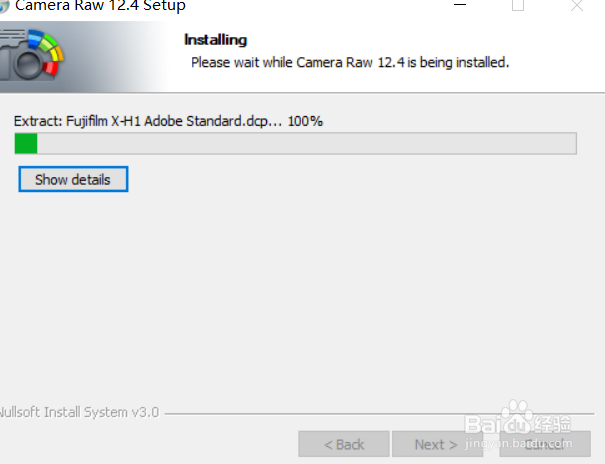
Task: Click the green filled progress segment
Action: pyautogui.click(x=26, y=143)
